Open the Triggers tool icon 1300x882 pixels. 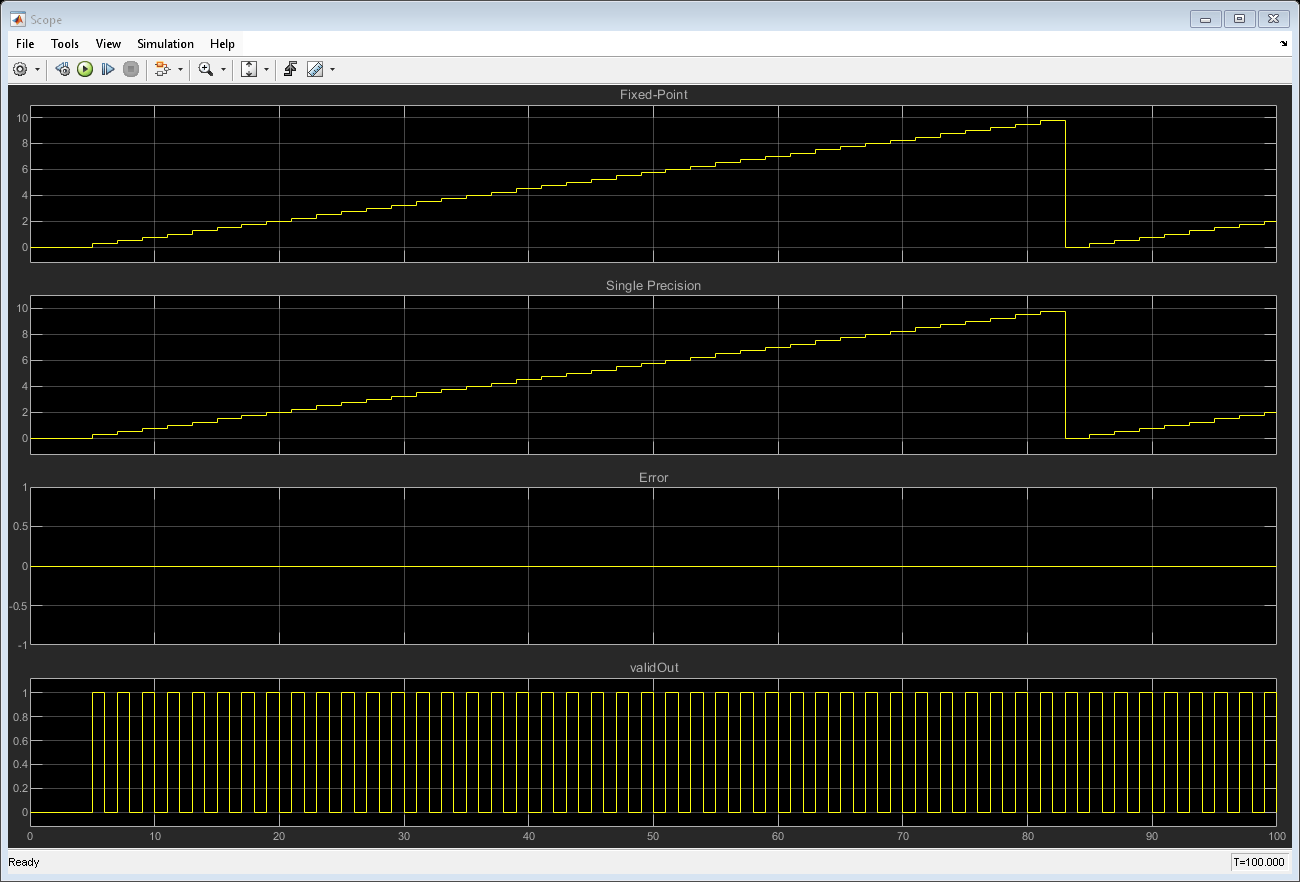tap(290, 69)
